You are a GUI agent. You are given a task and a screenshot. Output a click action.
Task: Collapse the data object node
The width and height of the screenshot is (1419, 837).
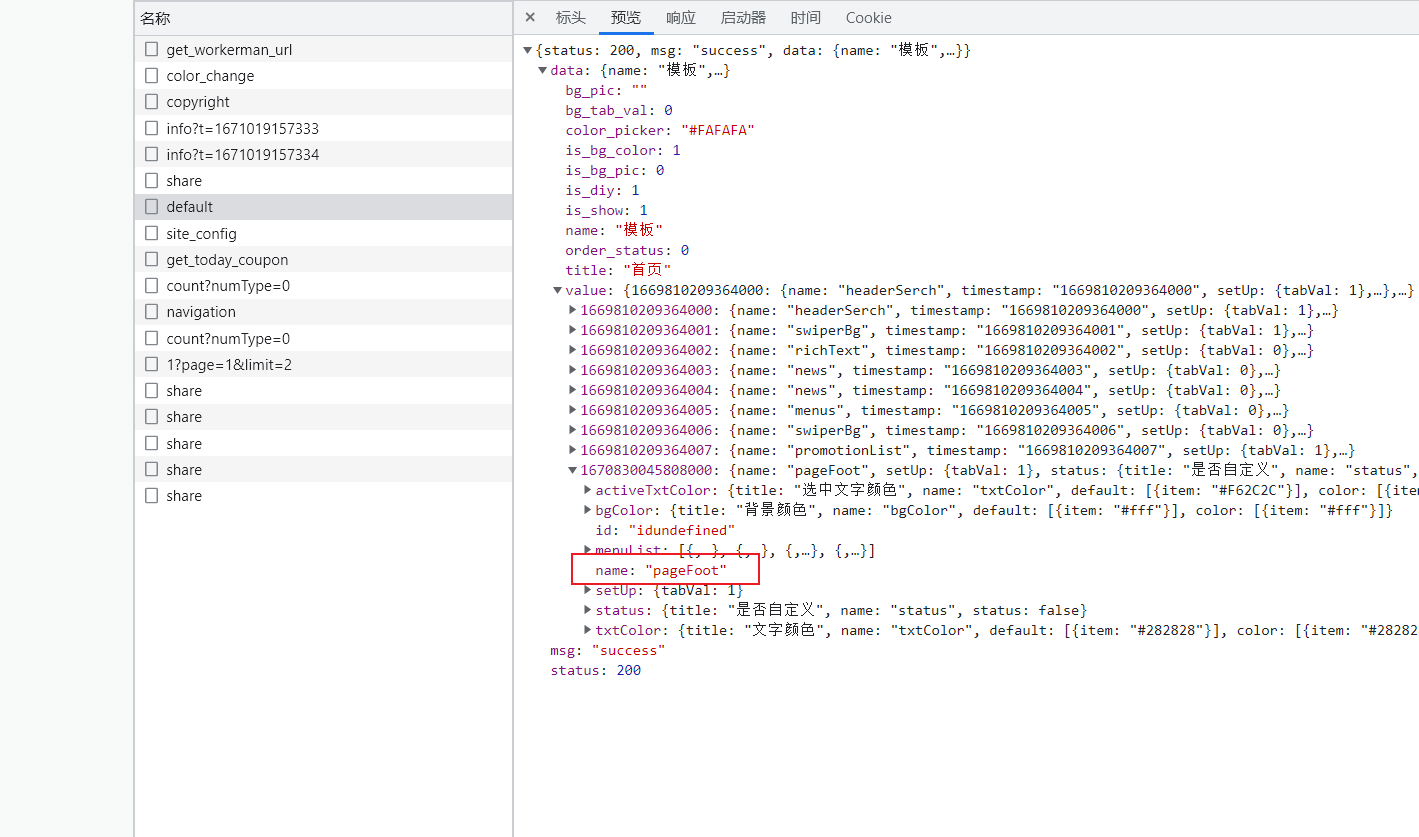(x=543, y=70)
